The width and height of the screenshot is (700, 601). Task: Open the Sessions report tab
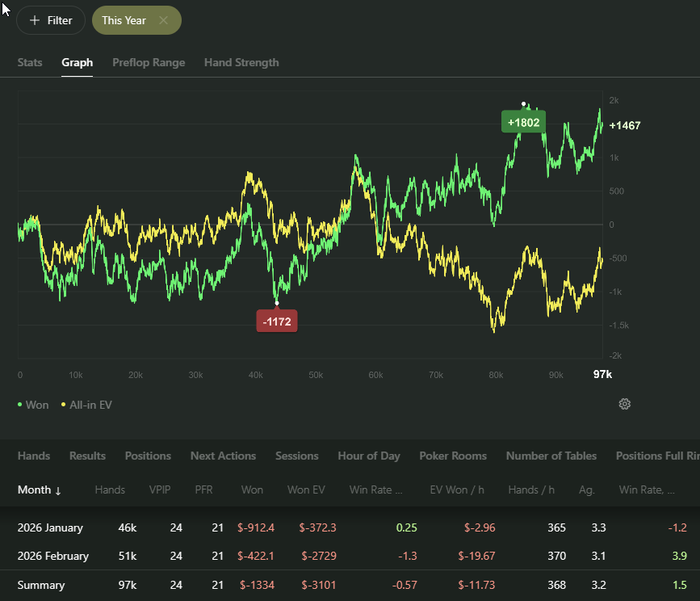coord(297,456)
